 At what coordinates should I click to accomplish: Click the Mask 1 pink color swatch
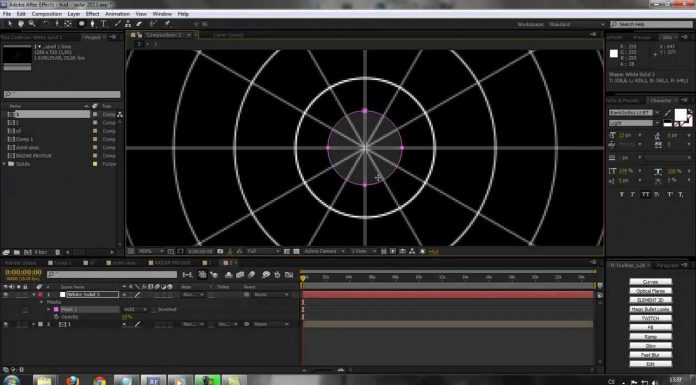[x=56, y=310]
